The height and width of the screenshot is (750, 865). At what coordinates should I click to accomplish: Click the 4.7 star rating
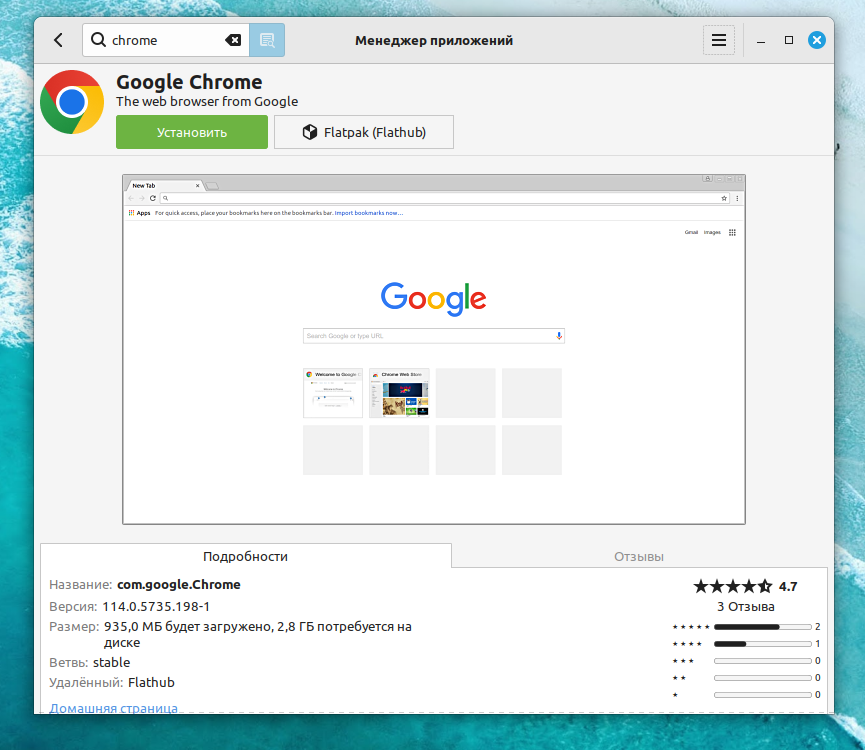745,586
